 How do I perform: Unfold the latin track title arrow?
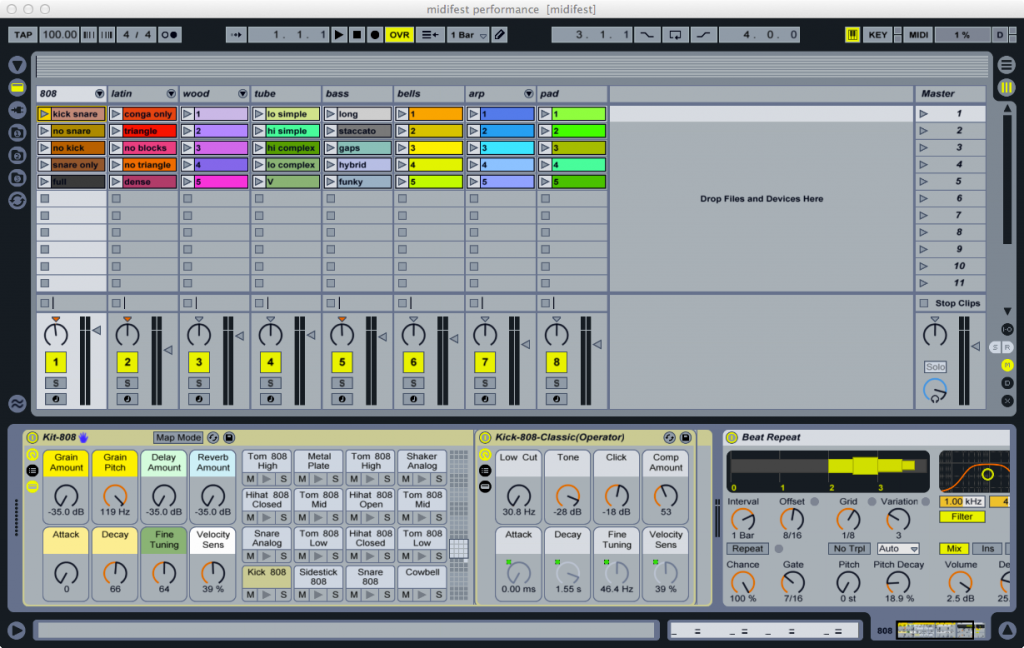click(171, 93)
